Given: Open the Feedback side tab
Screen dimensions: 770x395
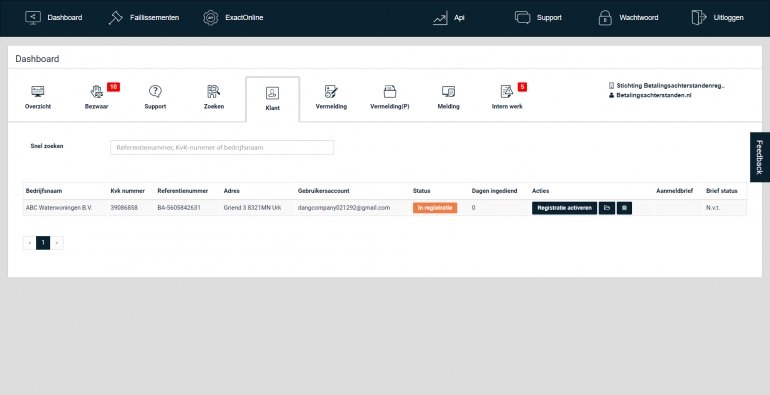Looking at the screenshot, I should 760,157.
